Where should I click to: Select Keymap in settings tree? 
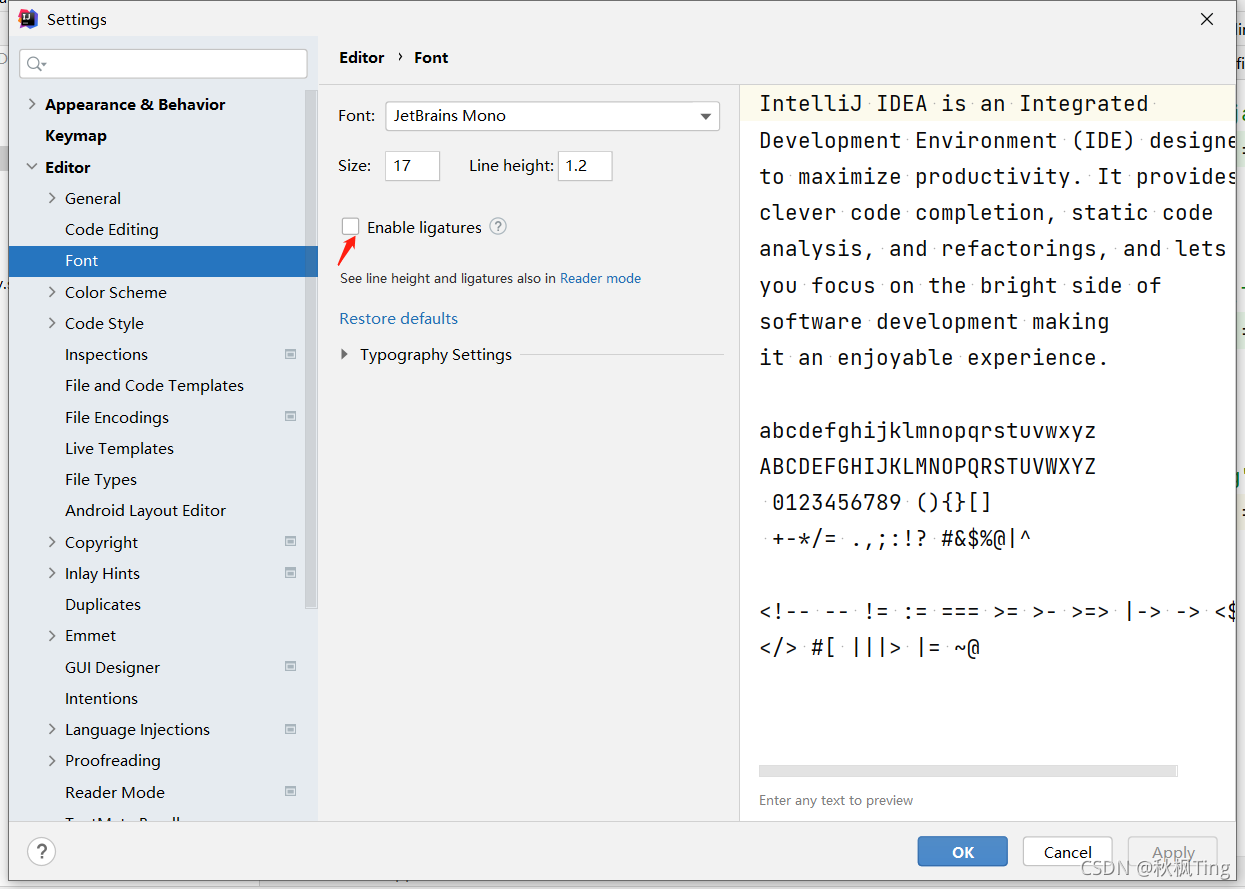(x=76, y=136)
